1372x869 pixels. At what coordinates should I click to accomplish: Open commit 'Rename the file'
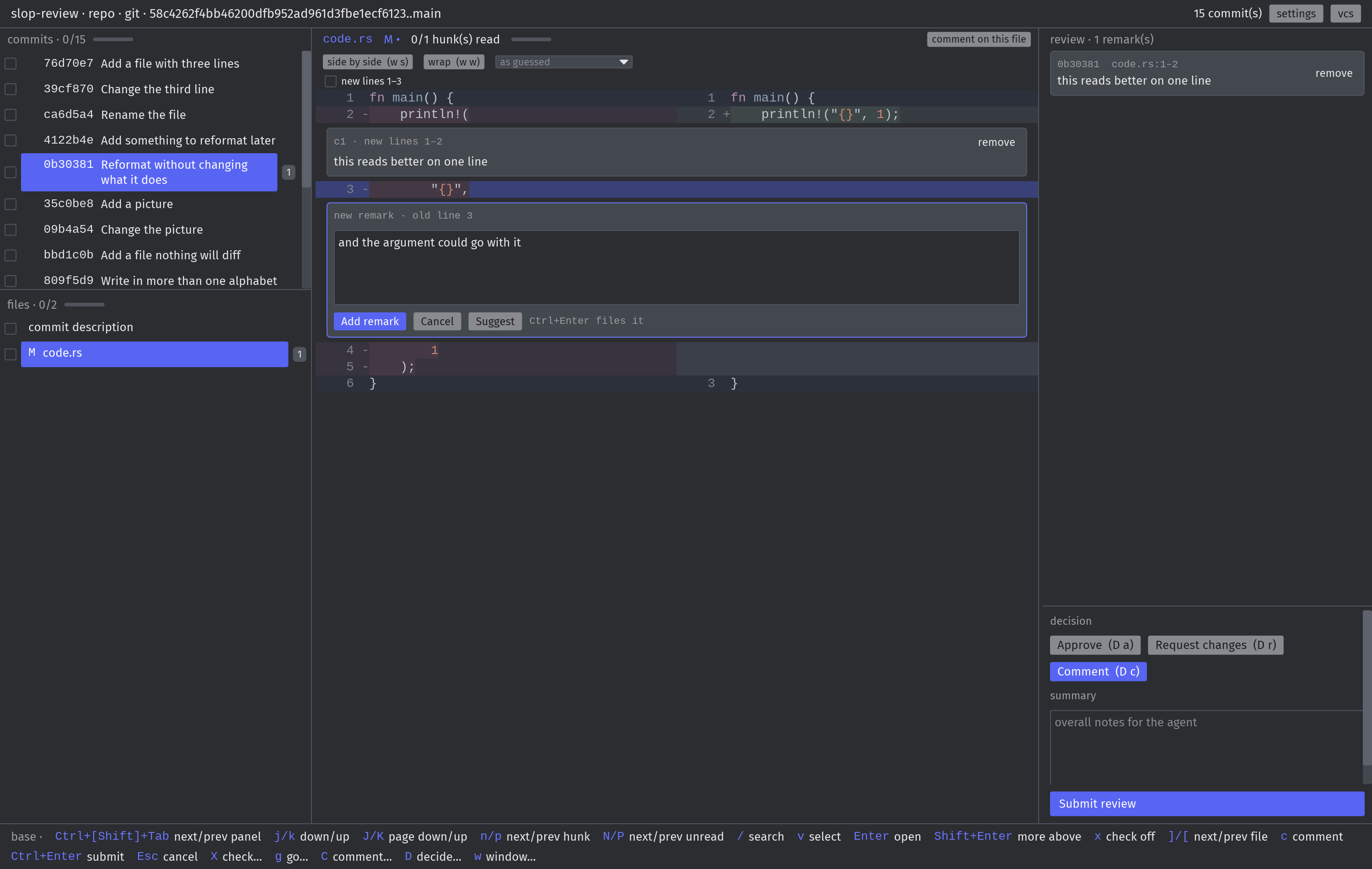(x=149, y=115)
